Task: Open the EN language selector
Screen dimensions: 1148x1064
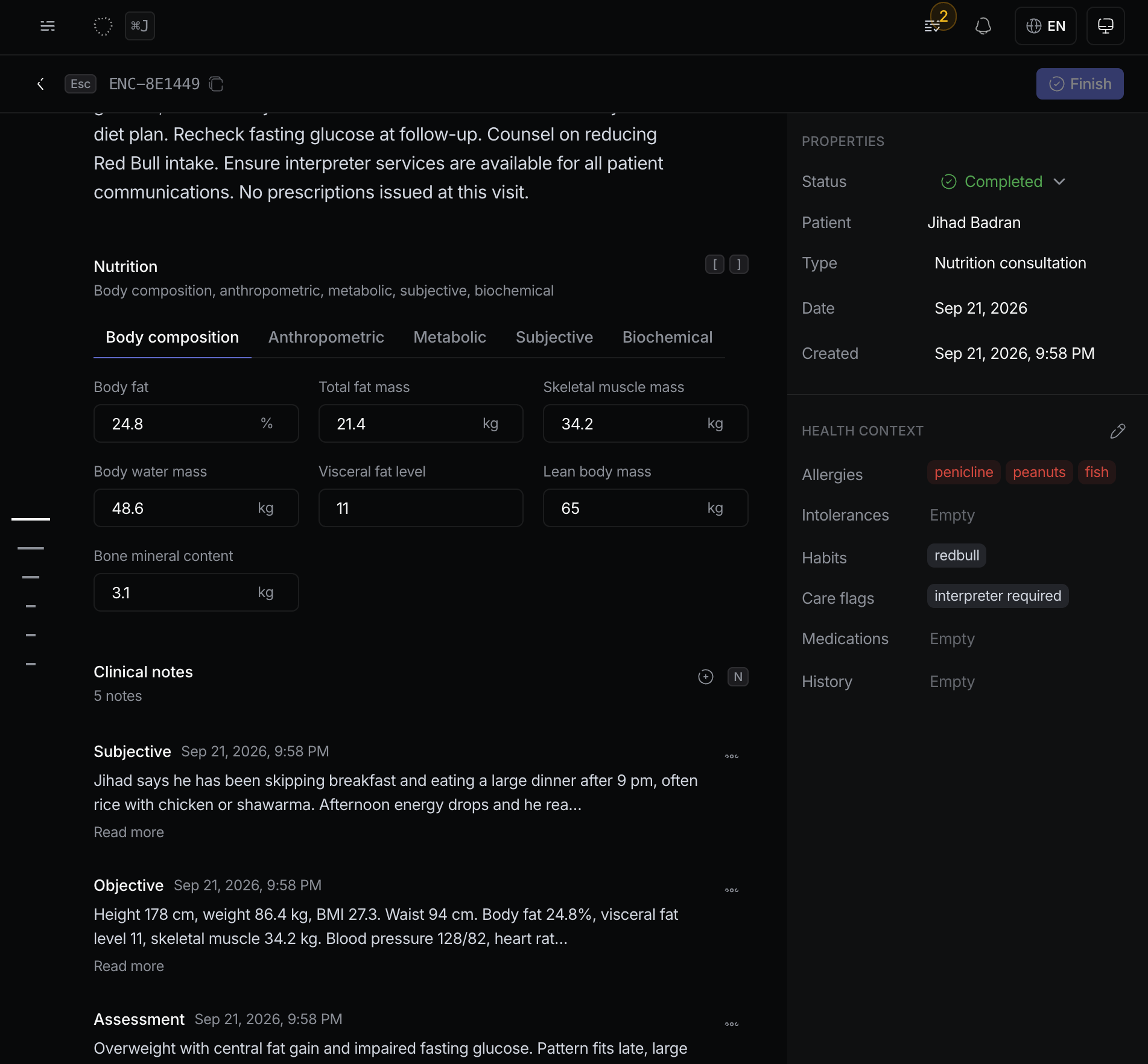Action: point(1045,26)
